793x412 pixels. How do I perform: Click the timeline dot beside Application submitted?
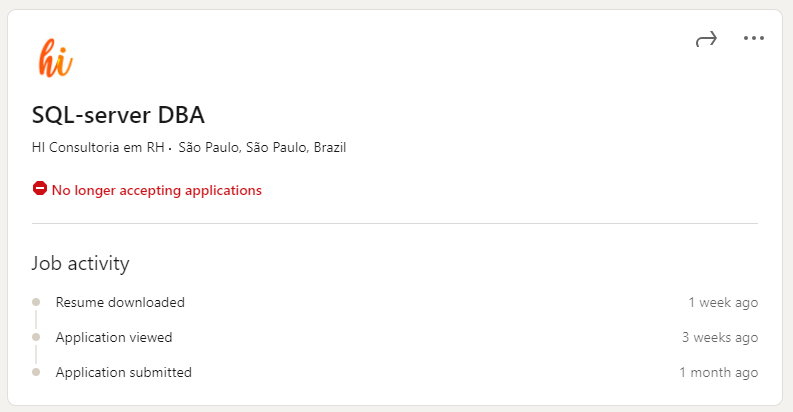pyautogui.click(x=36, y=372)
